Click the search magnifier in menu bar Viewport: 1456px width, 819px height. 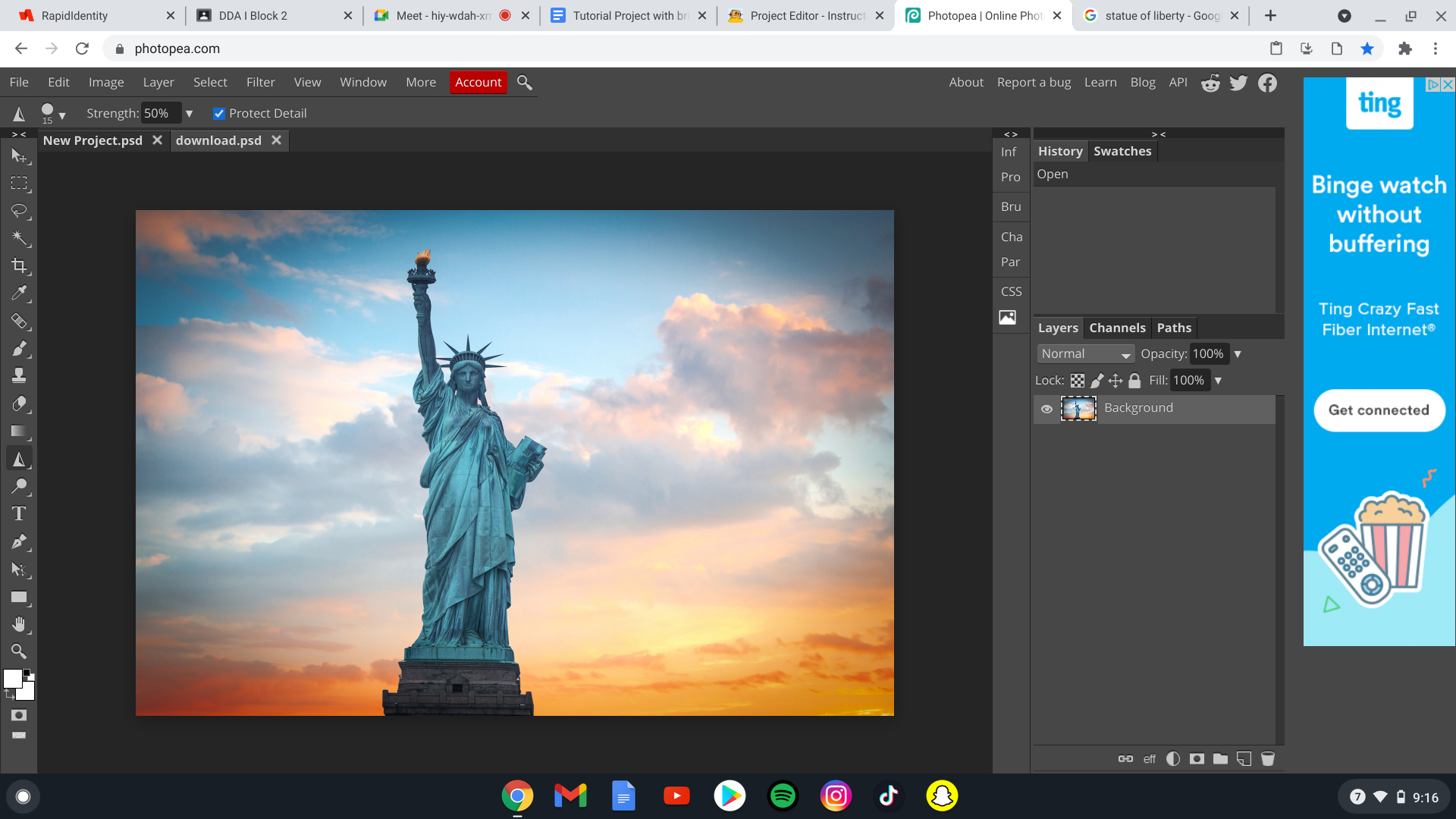click(x=525, y=82)
